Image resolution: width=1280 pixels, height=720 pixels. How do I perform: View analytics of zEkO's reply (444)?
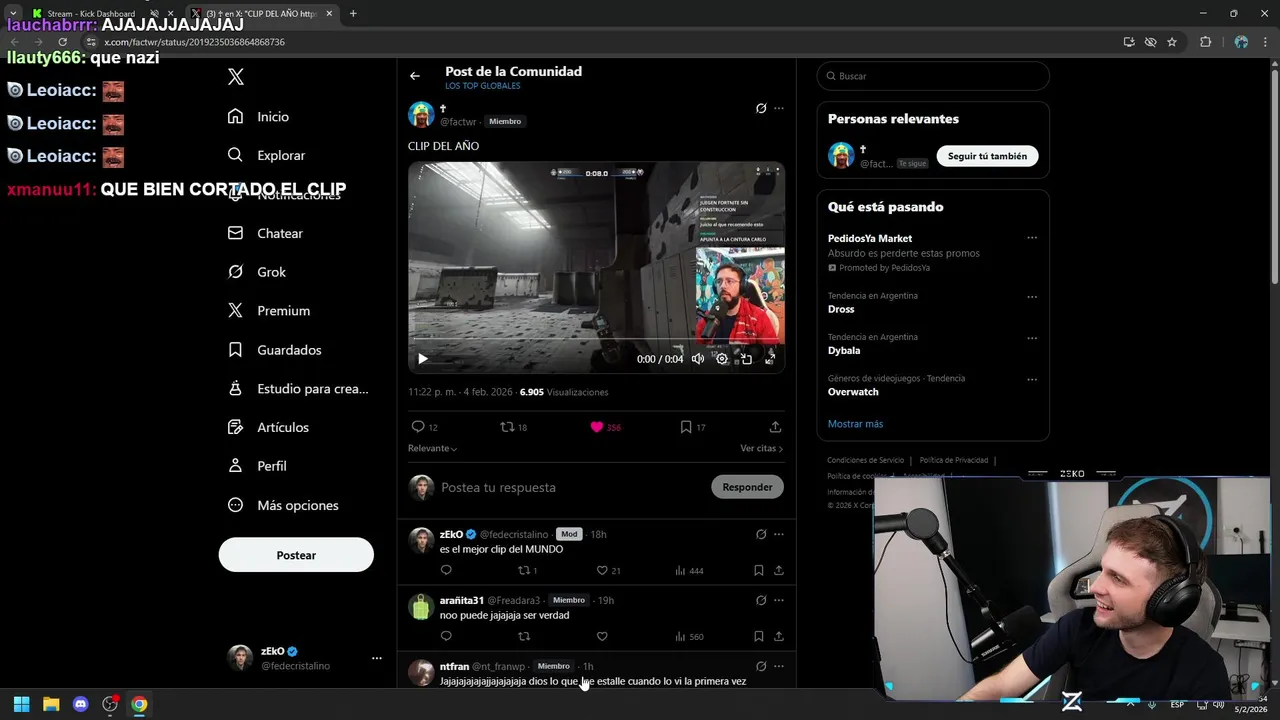[x=689, y=571]
